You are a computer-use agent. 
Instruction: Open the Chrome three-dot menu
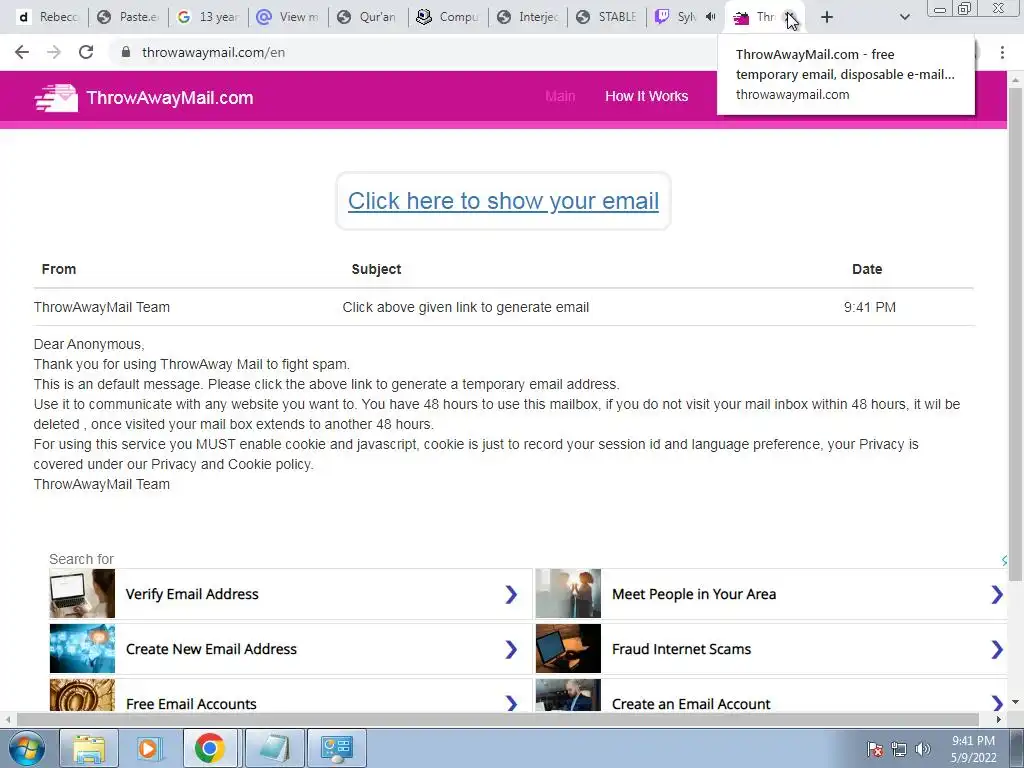[1002, 52]
